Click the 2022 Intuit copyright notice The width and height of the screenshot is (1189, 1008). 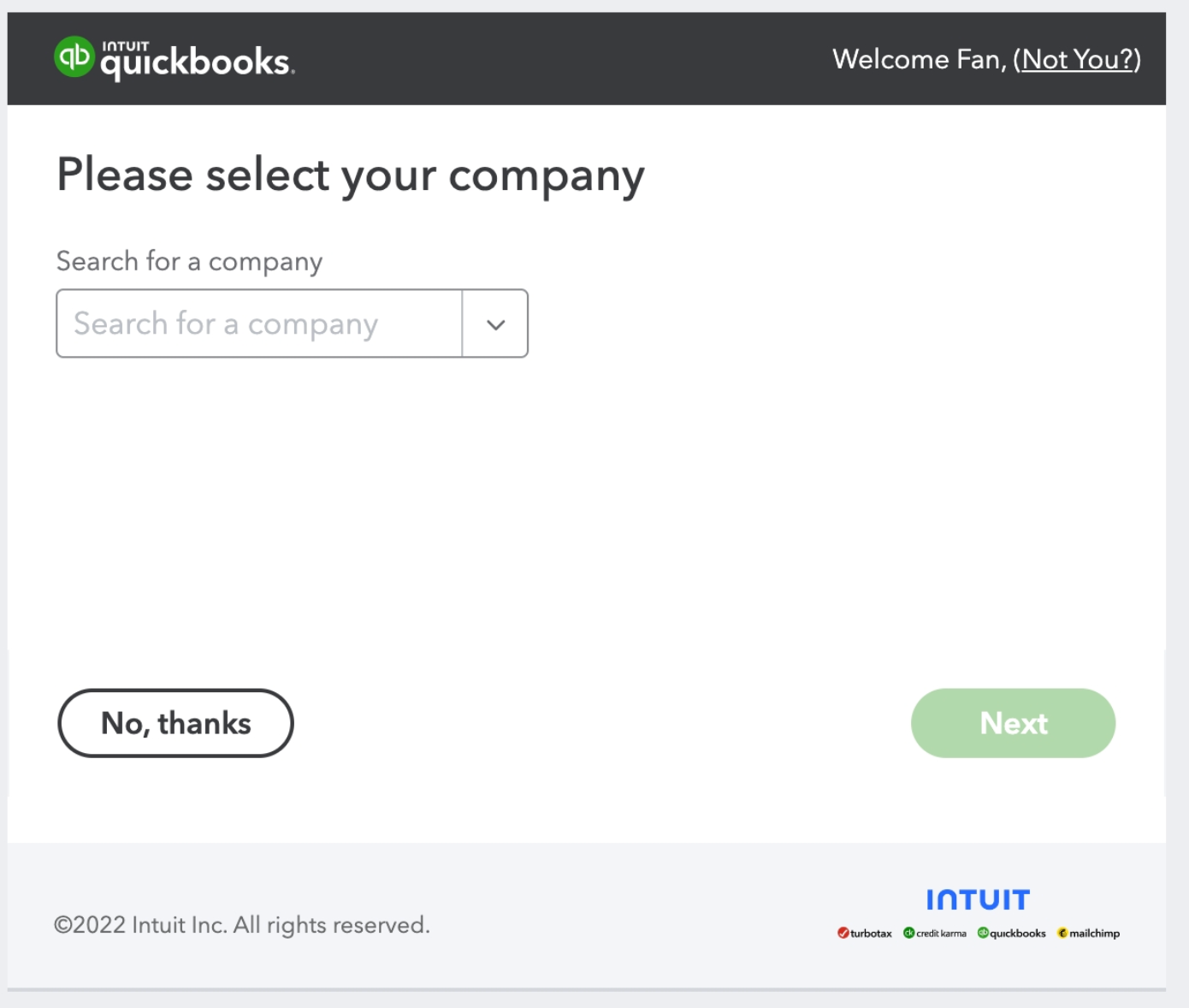[242, 925]
